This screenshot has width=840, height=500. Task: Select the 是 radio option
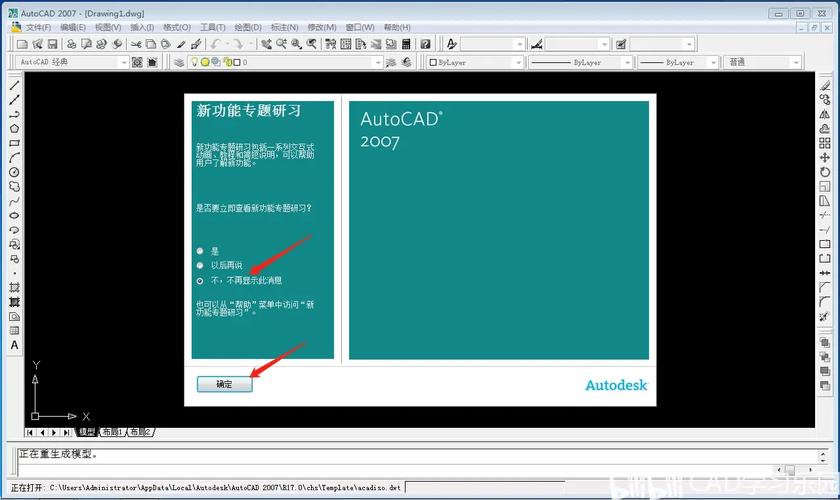(x=200, y=251)
